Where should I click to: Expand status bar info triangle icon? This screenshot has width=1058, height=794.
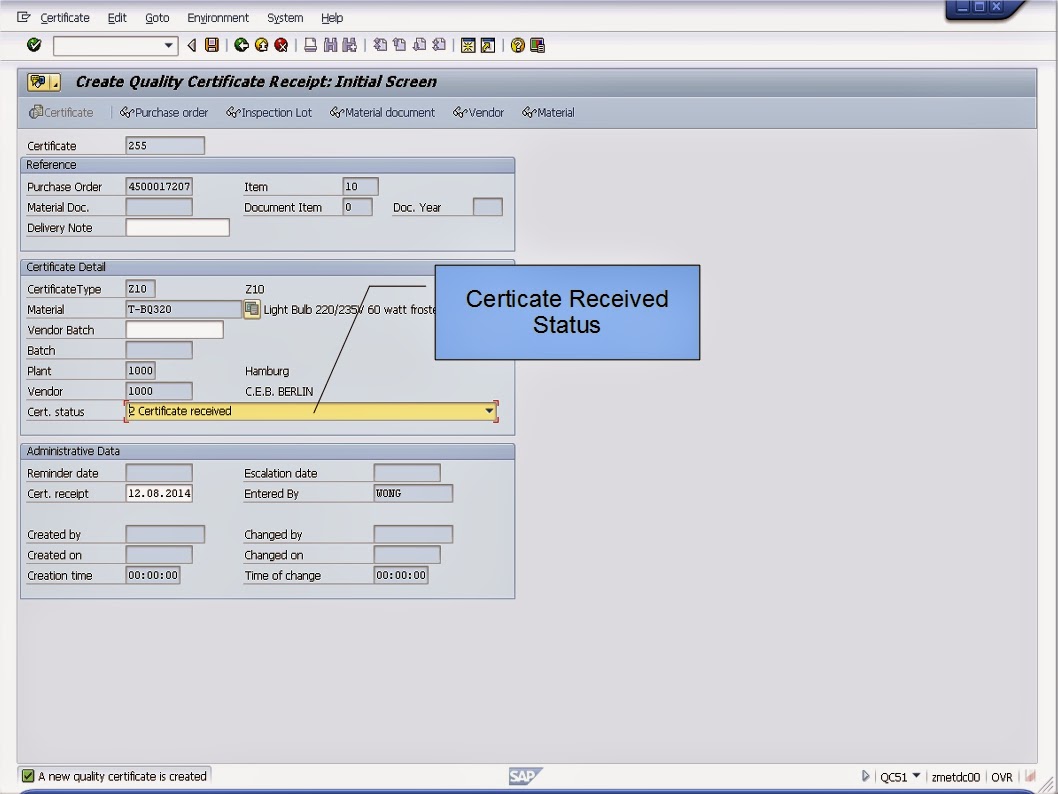(x=866, y=776)
